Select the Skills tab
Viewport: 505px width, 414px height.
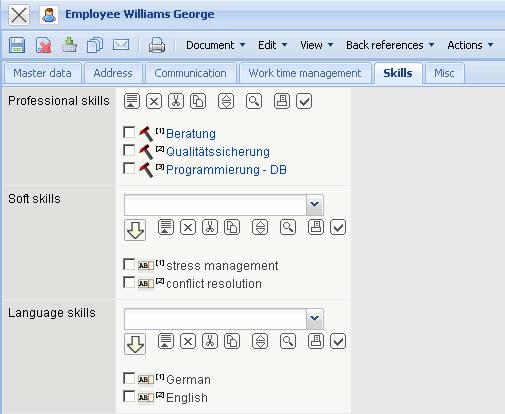(x=398, y=73)
